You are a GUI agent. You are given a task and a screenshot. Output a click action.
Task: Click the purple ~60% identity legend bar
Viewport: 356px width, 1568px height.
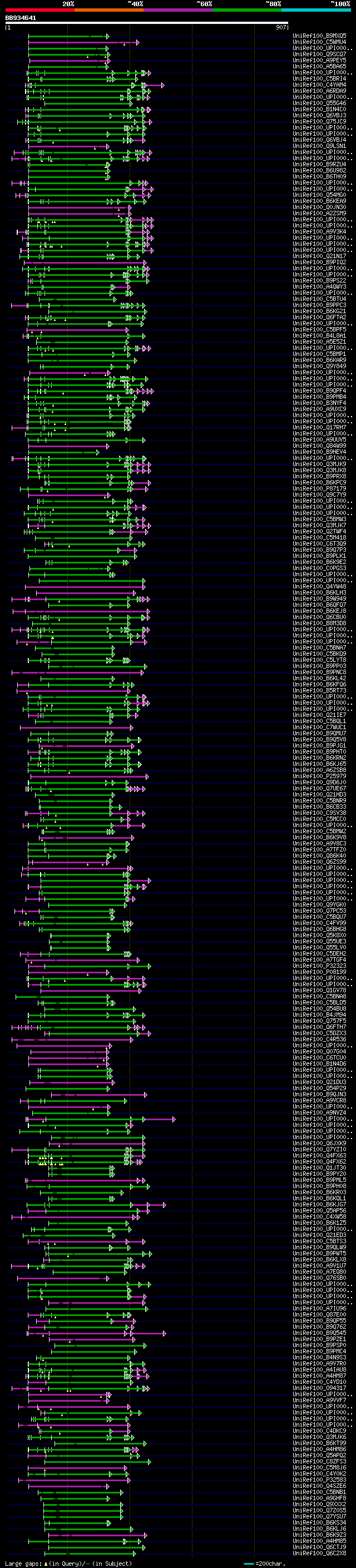point(179,10)
